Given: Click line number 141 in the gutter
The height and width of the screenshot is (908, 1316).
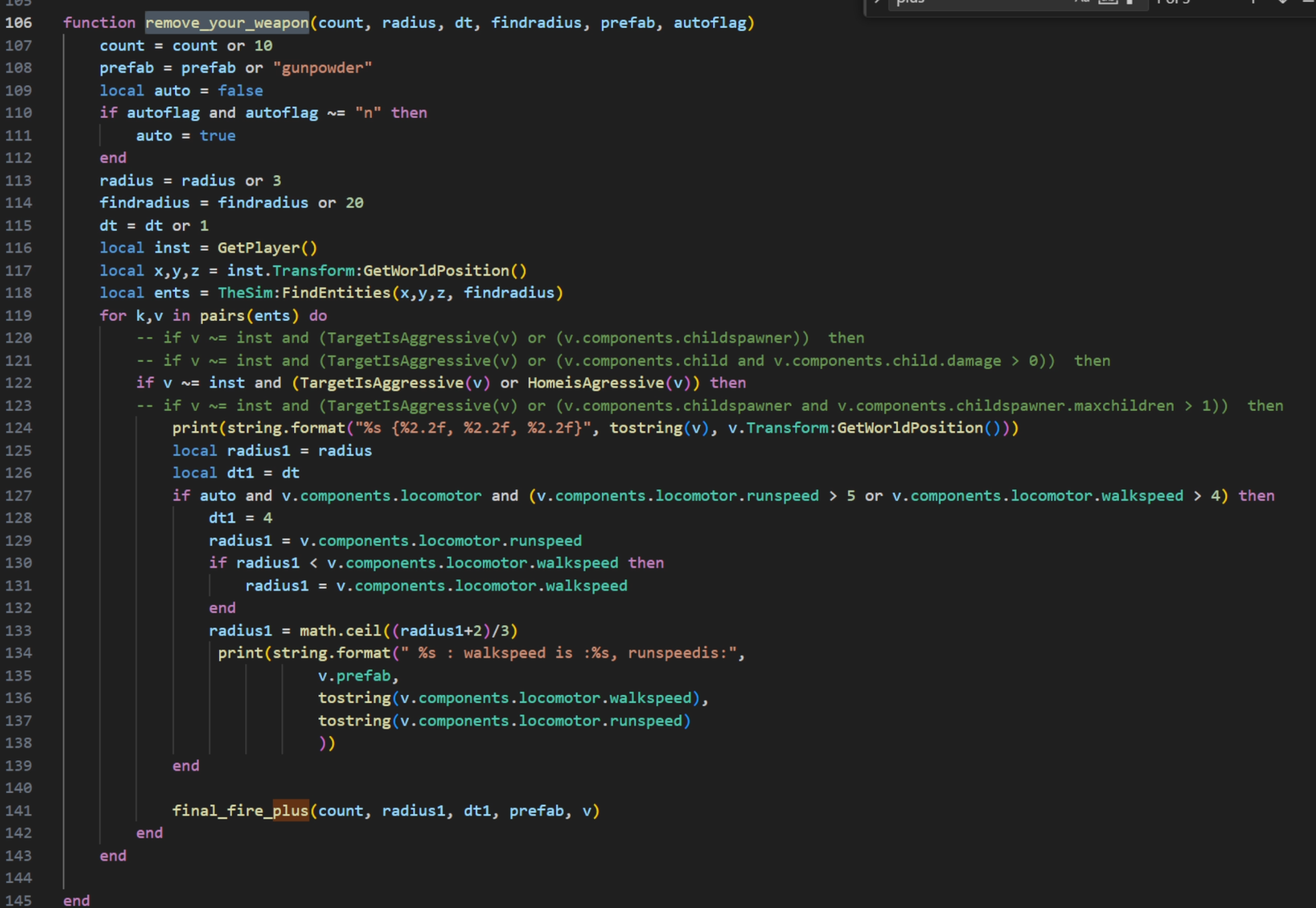Looking at the screenshot, I should pyautogui.click(x=18, y=810).
